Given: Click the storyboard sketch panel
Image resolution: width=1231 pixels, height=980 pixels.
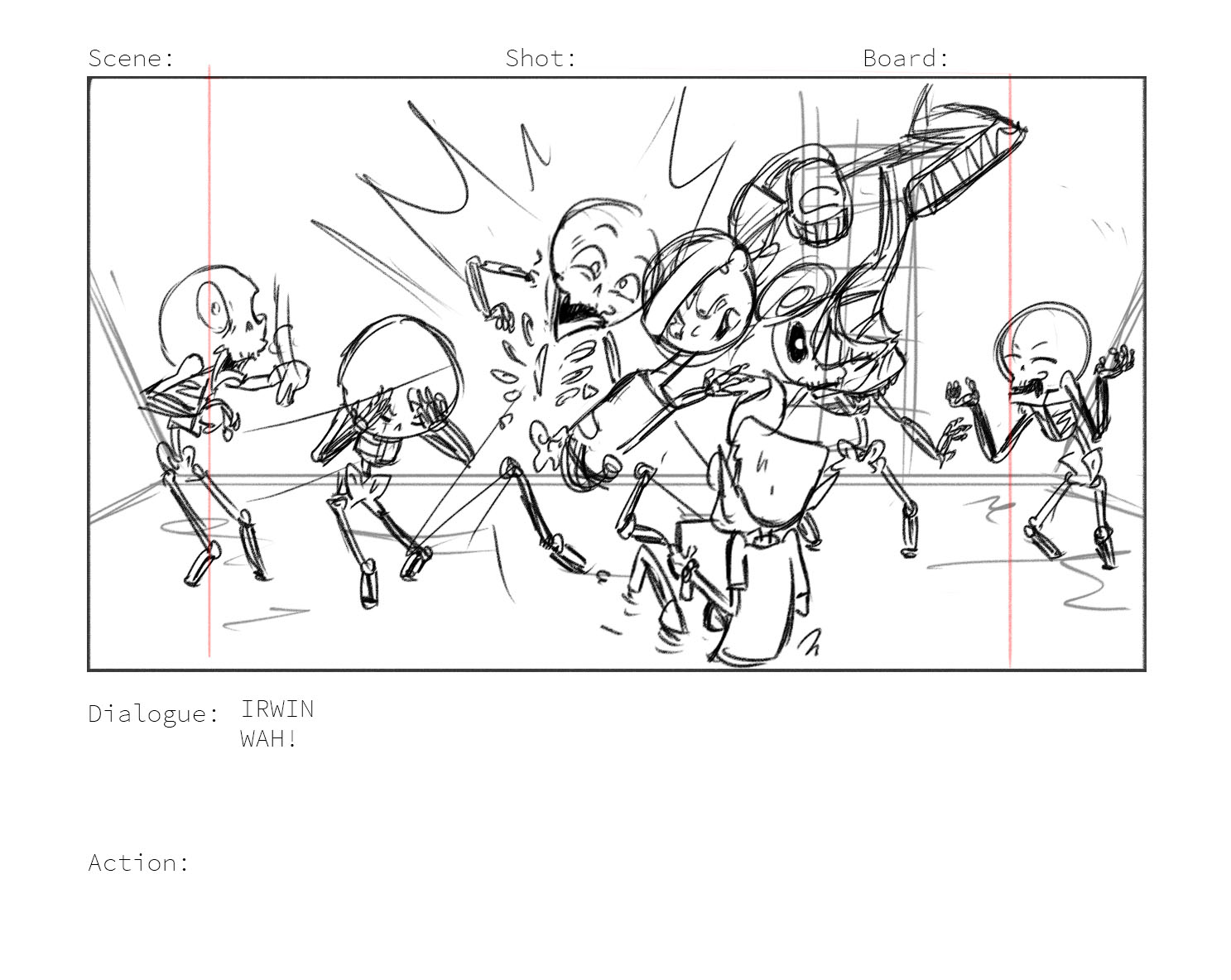Looking at the screenshot, I should 617,373.
